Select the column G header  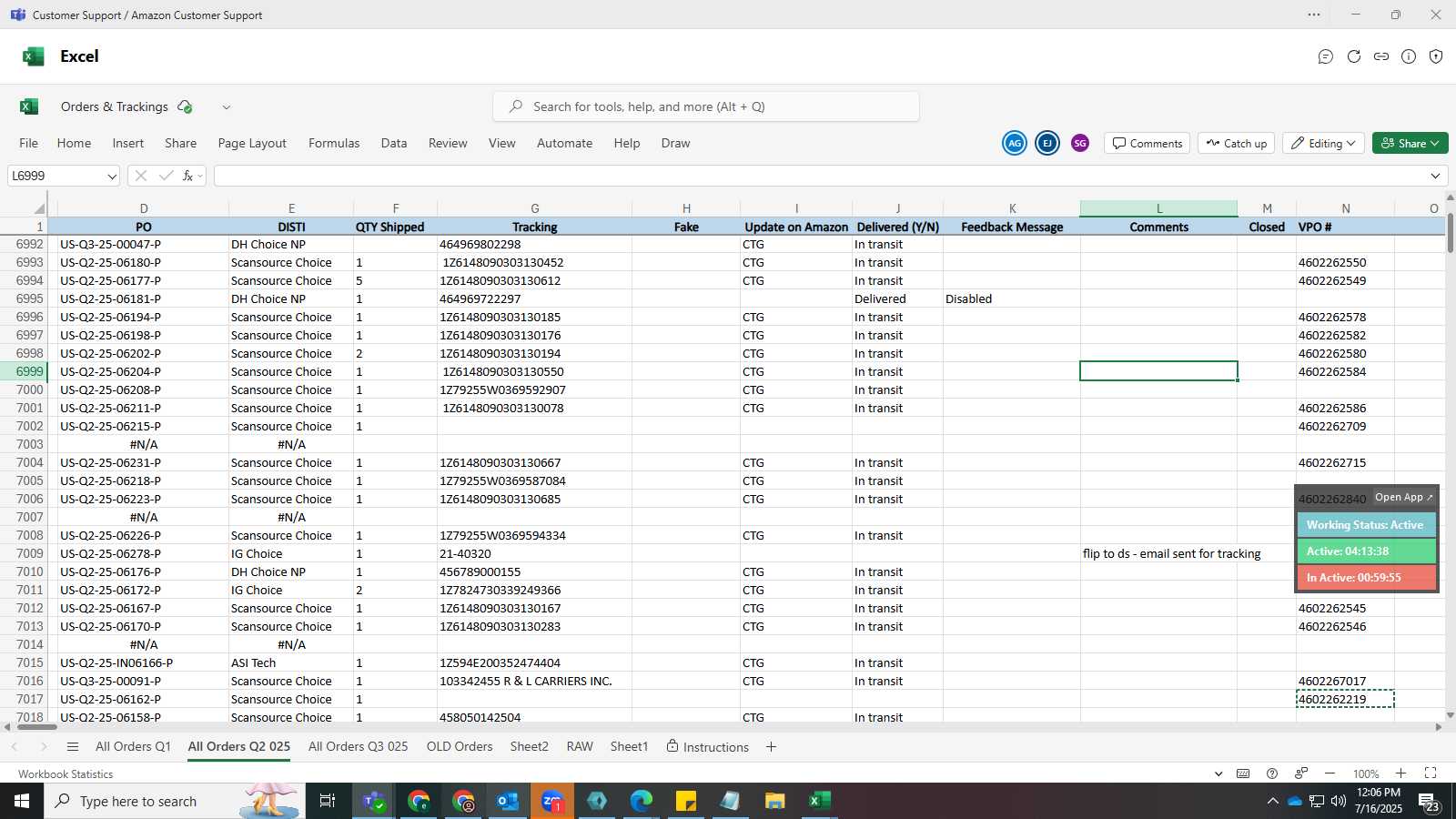[x=534, y=208]
